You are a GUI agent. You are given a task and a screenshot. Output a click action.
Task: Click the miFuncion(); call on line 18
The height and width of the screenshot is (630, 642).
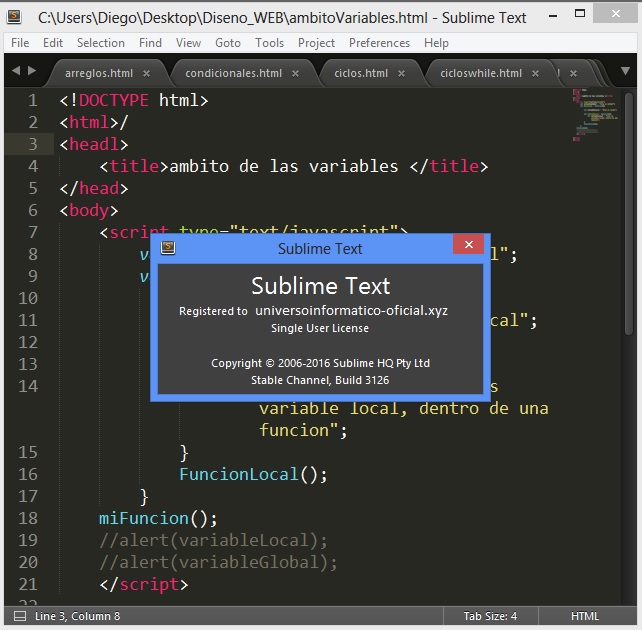[x=158, y=518]
